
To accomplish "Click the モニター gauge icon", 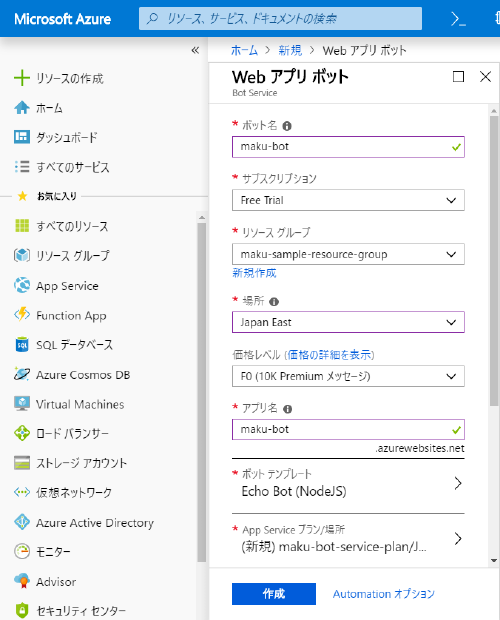I will [22, 551].
